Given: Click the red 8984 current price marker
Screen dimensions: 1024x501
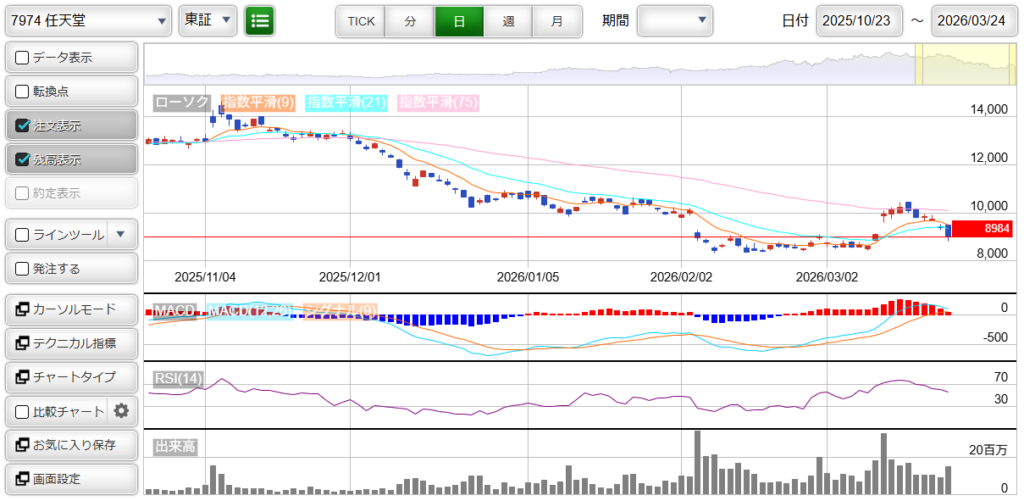Looking at the screenshot, I should point(983,229).
